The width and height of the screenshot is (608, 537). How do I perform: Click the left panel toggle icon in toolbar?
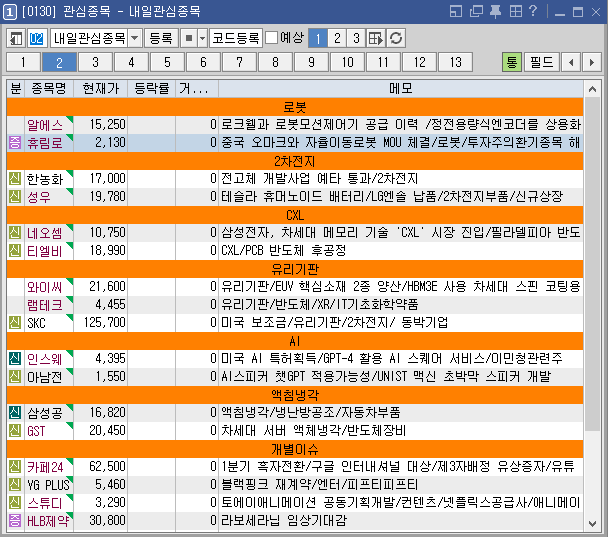coord(16,38)
